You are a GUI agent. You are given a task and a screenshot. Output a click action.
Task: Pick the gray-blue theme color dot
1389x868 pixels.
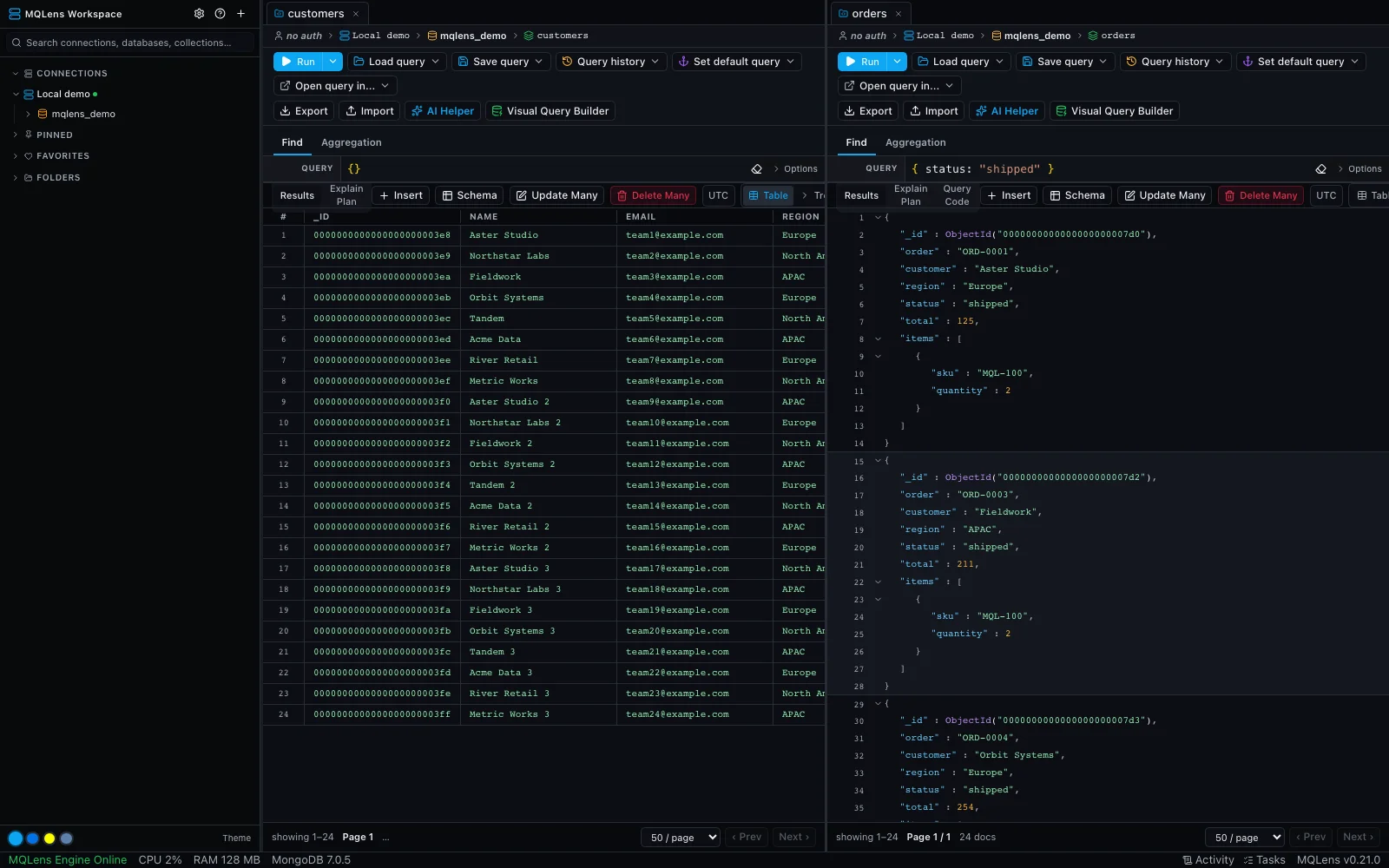(67, 838)
